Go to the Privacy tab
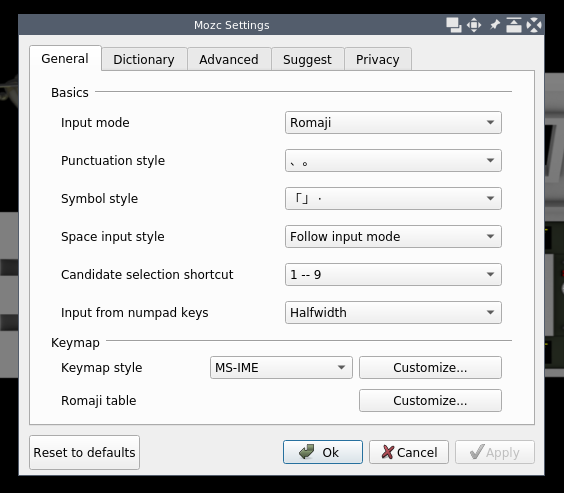This screenshot has width=564, height=493. tap(378, 59)
